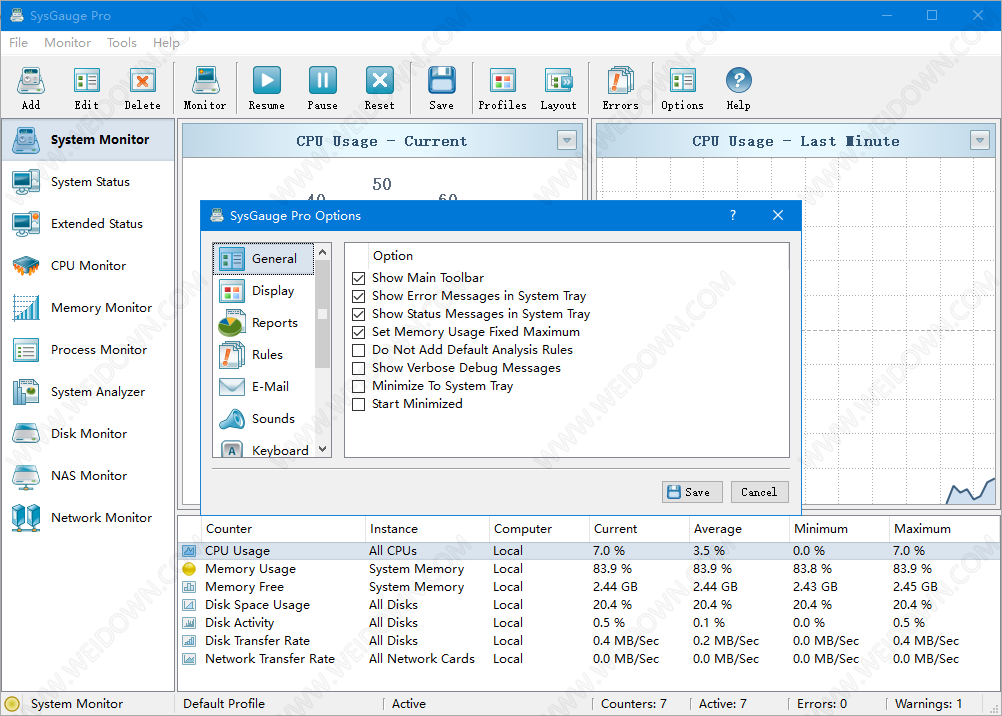Uncheck Show Error Messages in System Tray
1002x716 pixels.
click(x=358, y=296)
